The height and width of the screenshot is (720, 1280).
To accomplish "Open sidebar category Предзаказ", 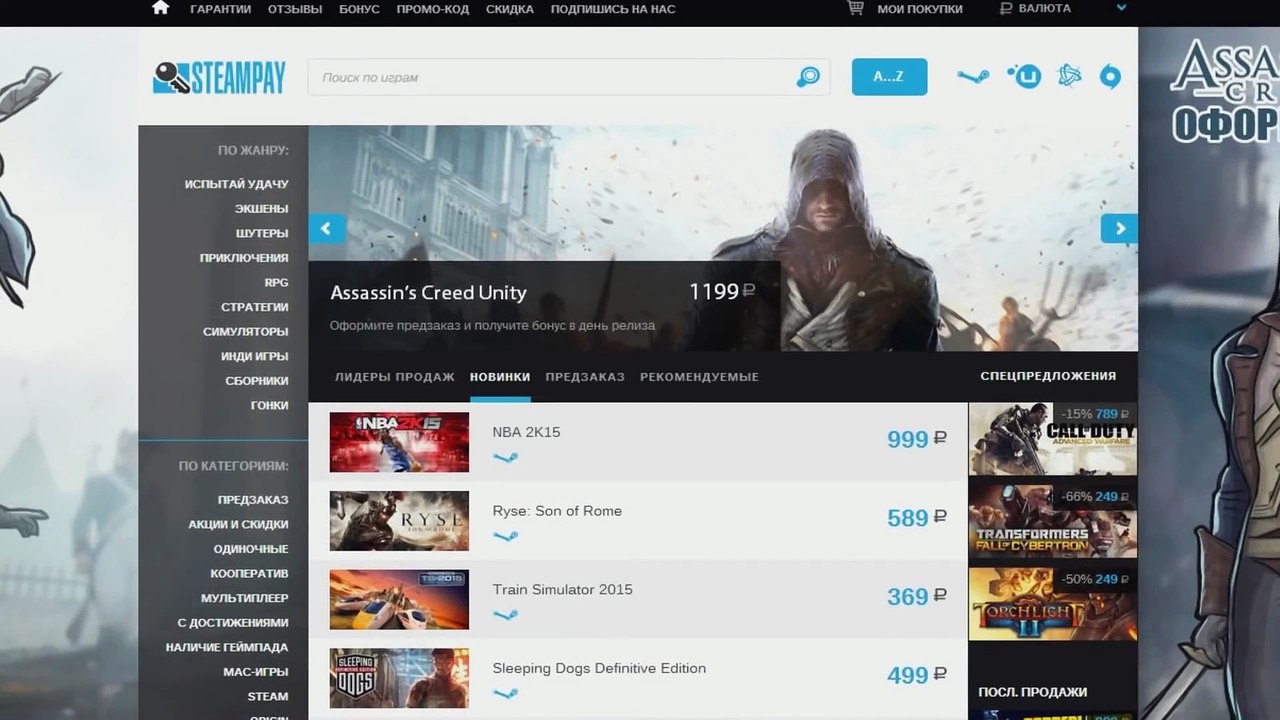I will point(253,500).
